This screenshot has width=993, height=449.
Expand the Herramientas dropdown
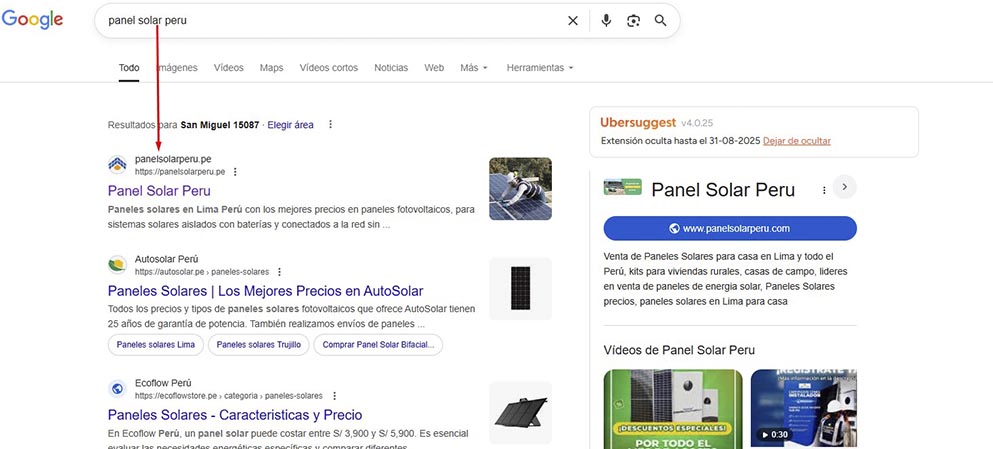click(x=540, y=68)
